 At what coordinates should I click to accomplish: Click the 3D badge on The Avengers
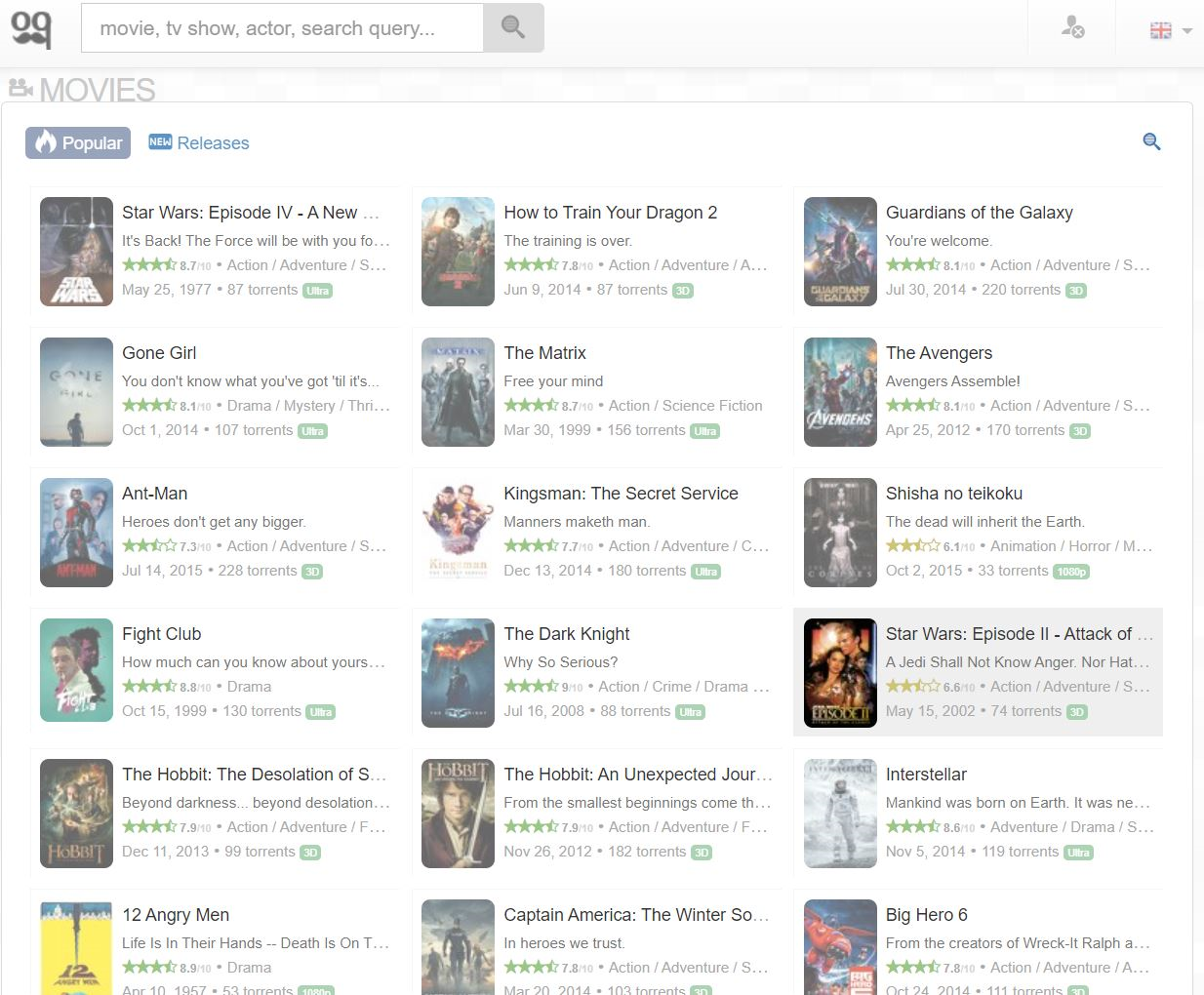(x=1080, y=431)
